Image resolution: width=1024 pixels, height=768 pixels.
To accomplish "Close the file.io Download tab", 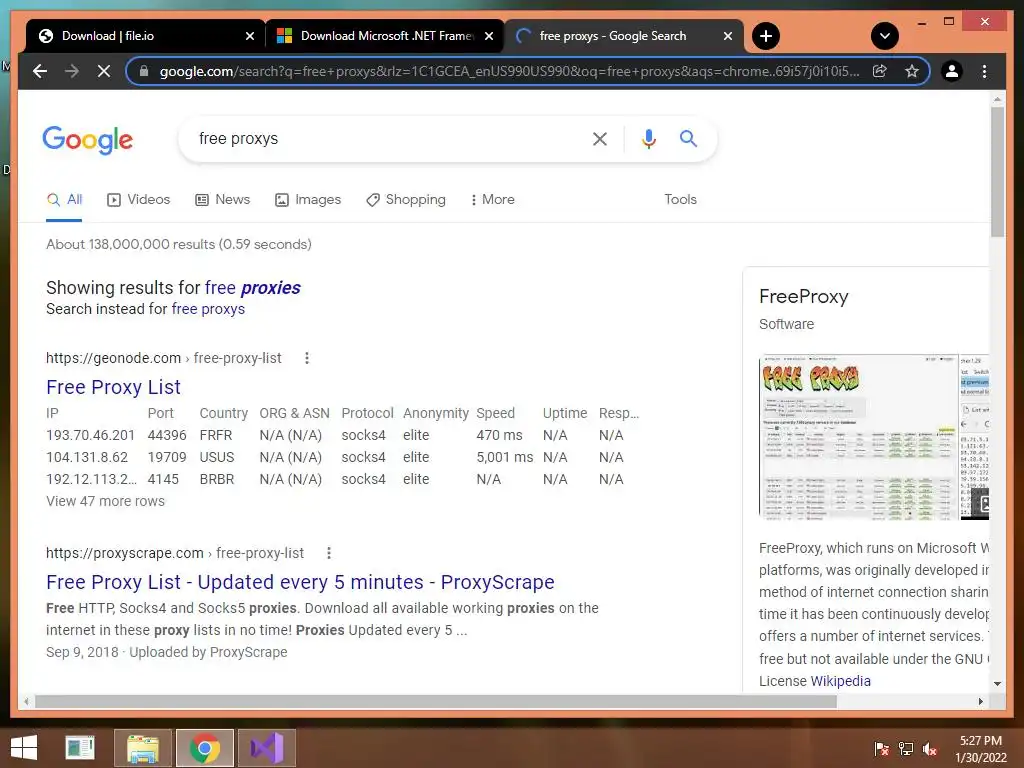I will point(249,36).
